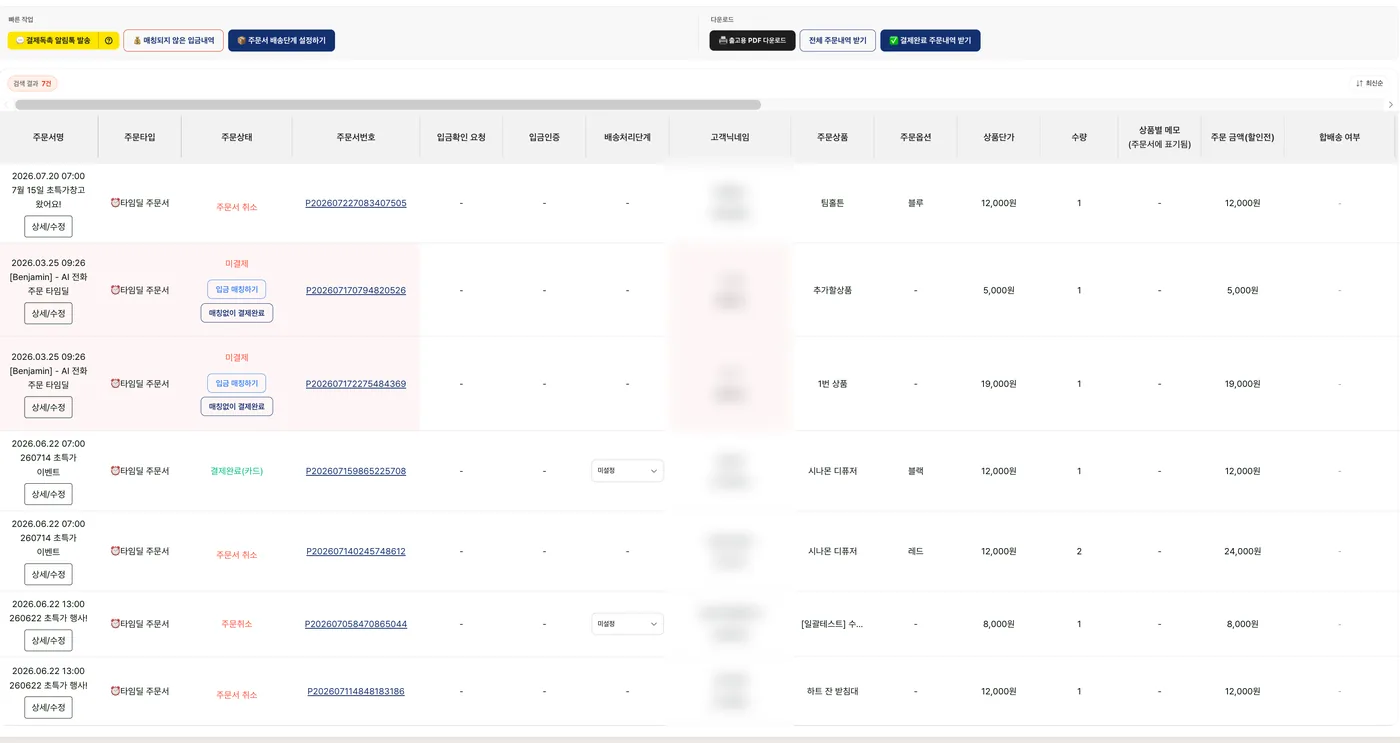Viewport: 1400px width, 743px height.
Task: Click the 블루 option cell
Action: coord(915,203)
